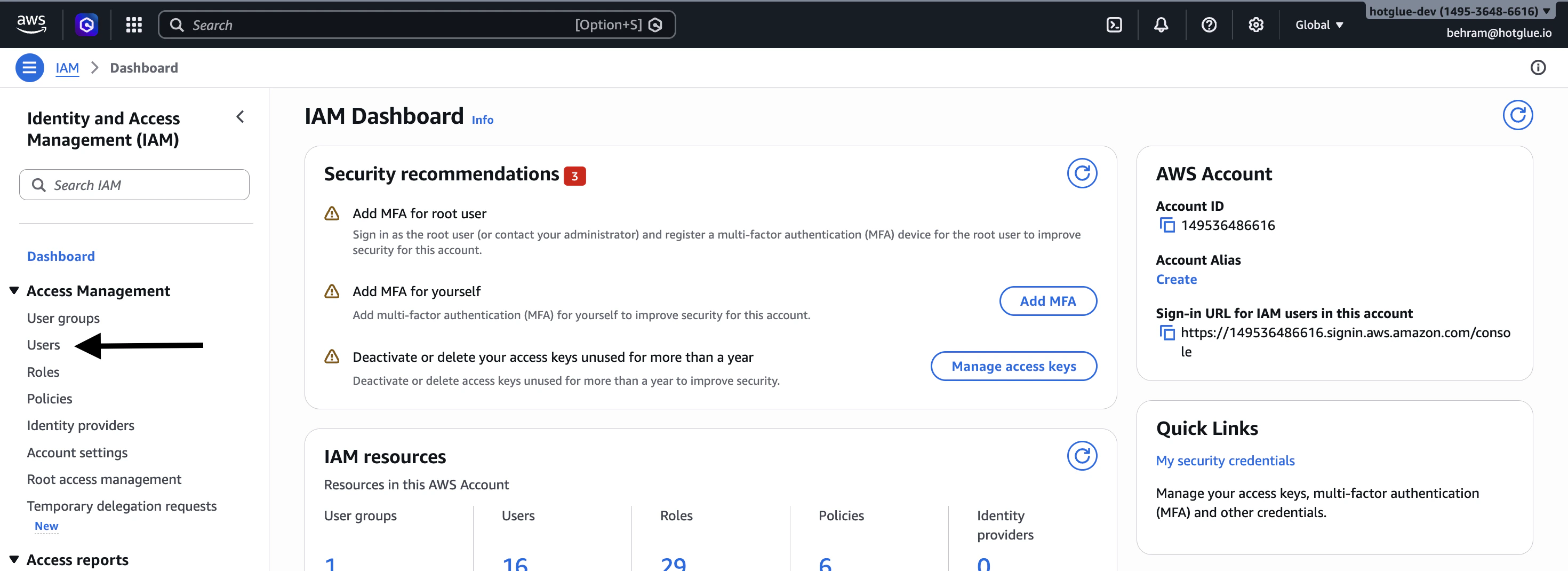Click the behram@hotglue.io user label
1568x571 pixels.
[x=1499, y=33]
